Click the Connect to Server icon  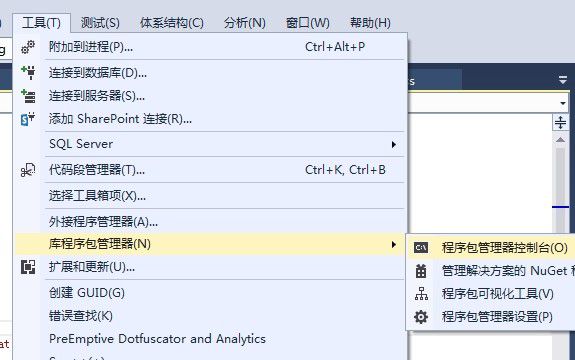pyautogui.click(x=28, y=96)
